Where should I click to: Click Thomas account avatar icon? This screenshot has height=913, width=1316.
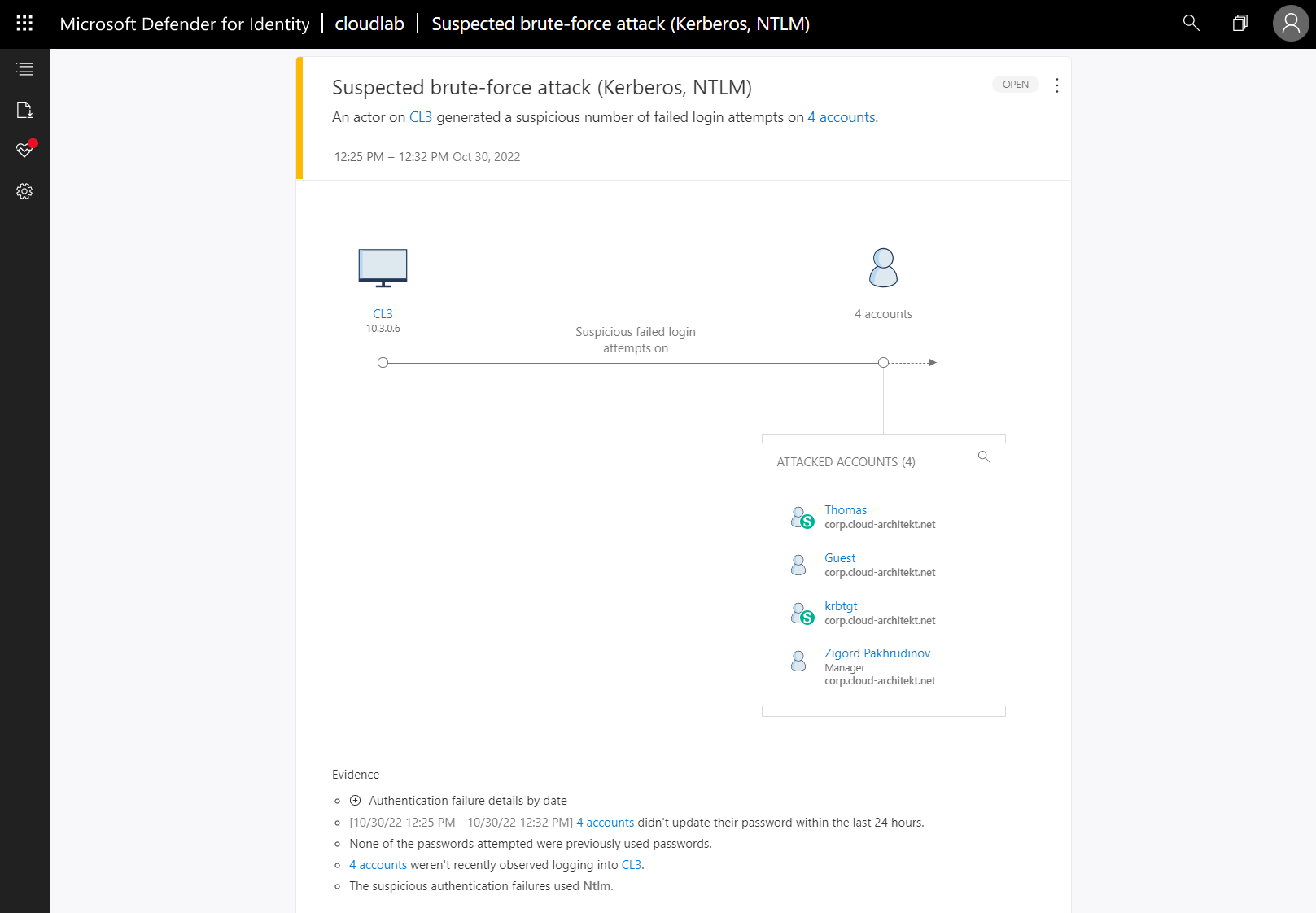coord(802,518)
